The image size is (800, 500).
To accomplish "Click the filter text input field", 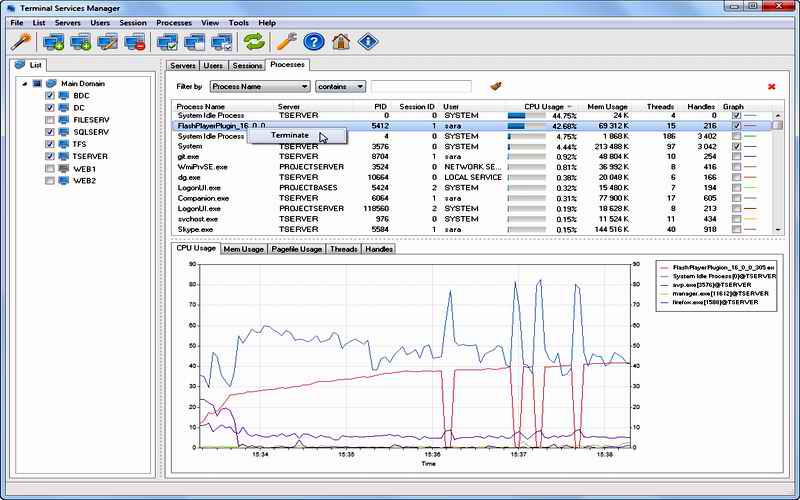I will [421, 87].
